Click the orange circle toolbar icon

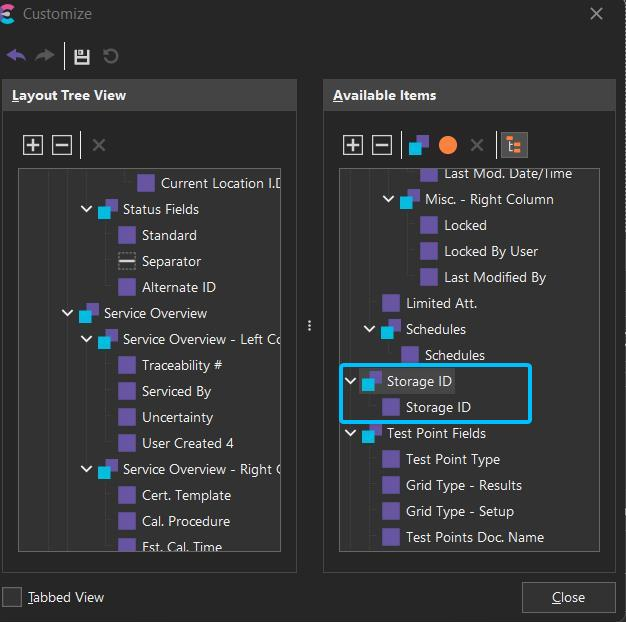[448, 145]
